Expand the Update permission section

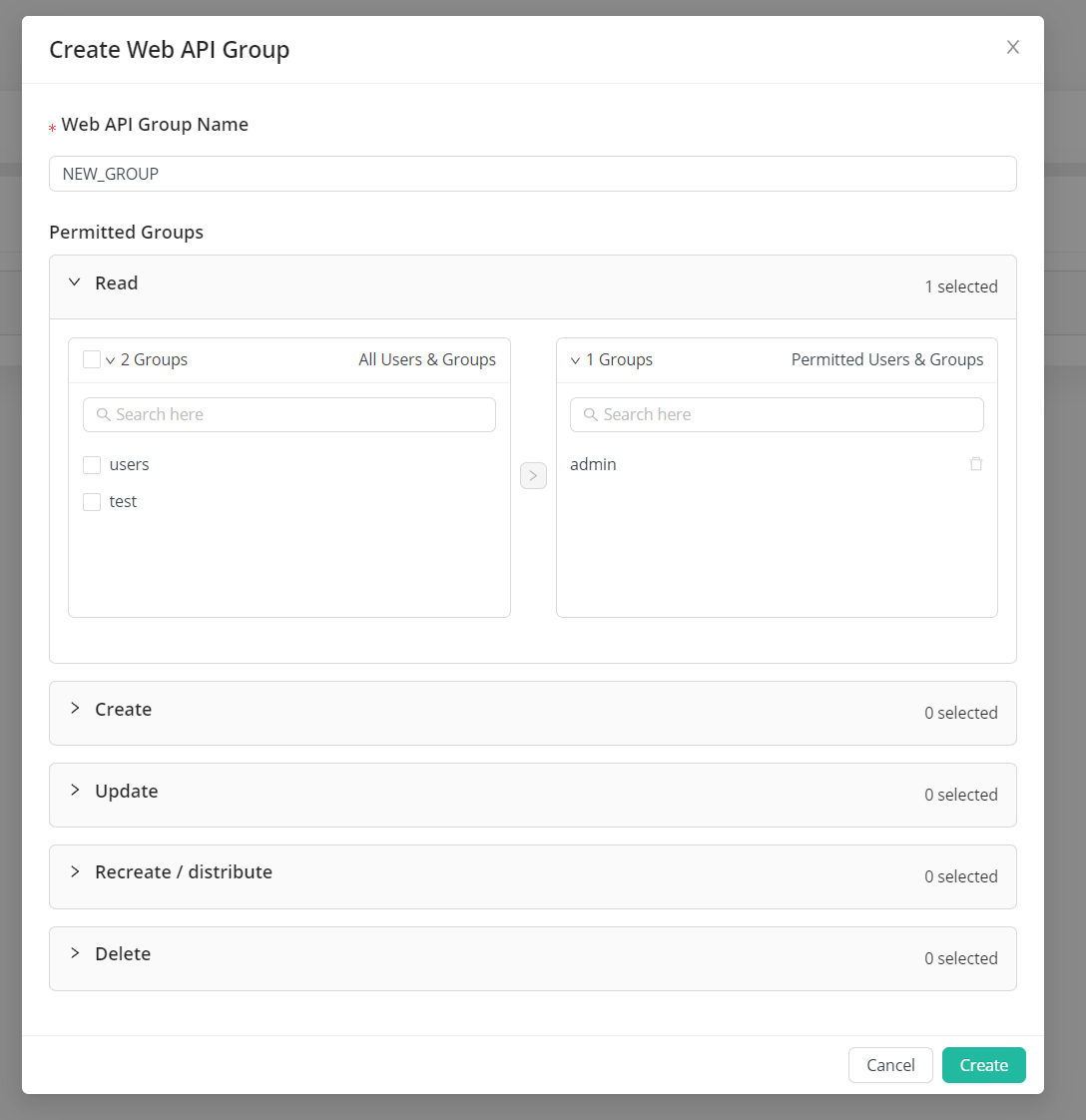point(75,791)
